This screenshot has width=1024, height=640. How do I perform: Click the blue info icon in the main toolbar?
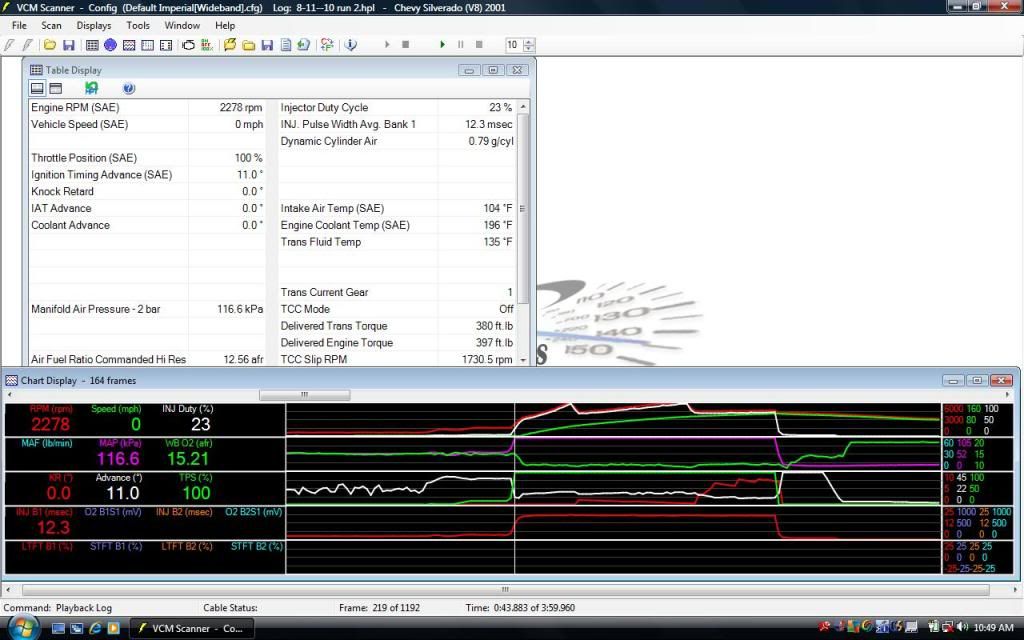351,45
